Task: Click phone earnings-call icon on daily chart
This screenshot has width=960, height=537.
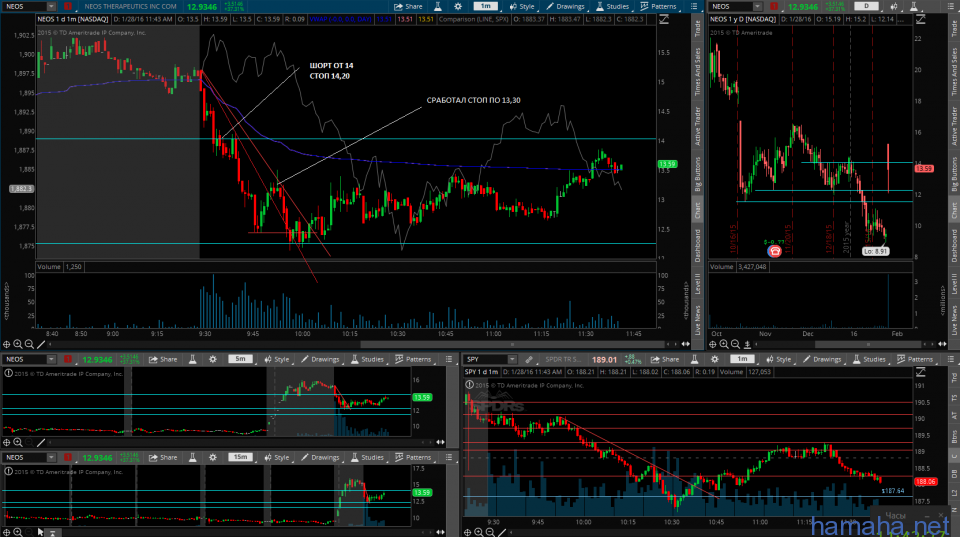Action: [x=774, y=250]
